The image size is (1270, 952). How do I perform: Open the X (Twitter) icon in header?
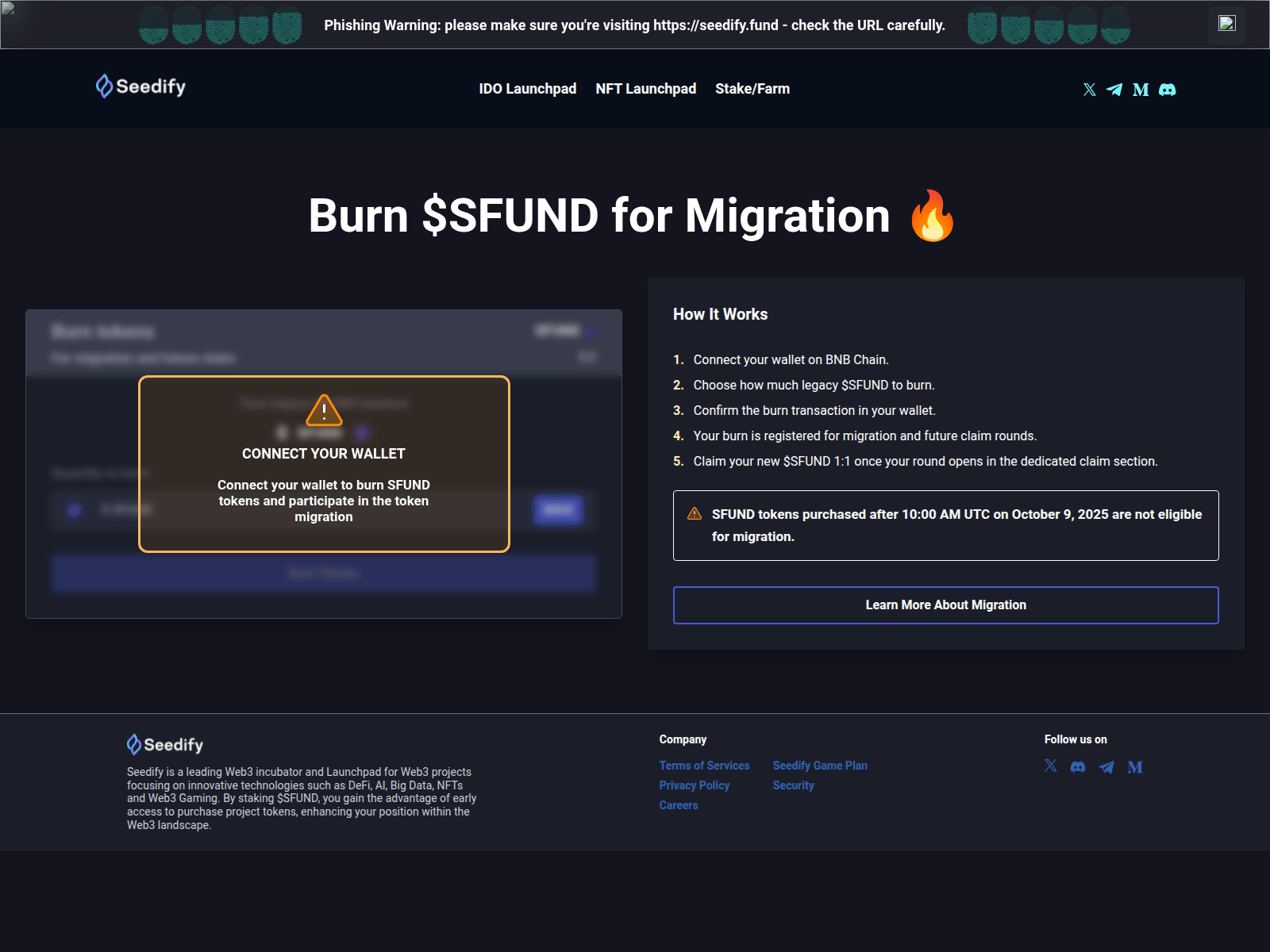[1090, 90]
